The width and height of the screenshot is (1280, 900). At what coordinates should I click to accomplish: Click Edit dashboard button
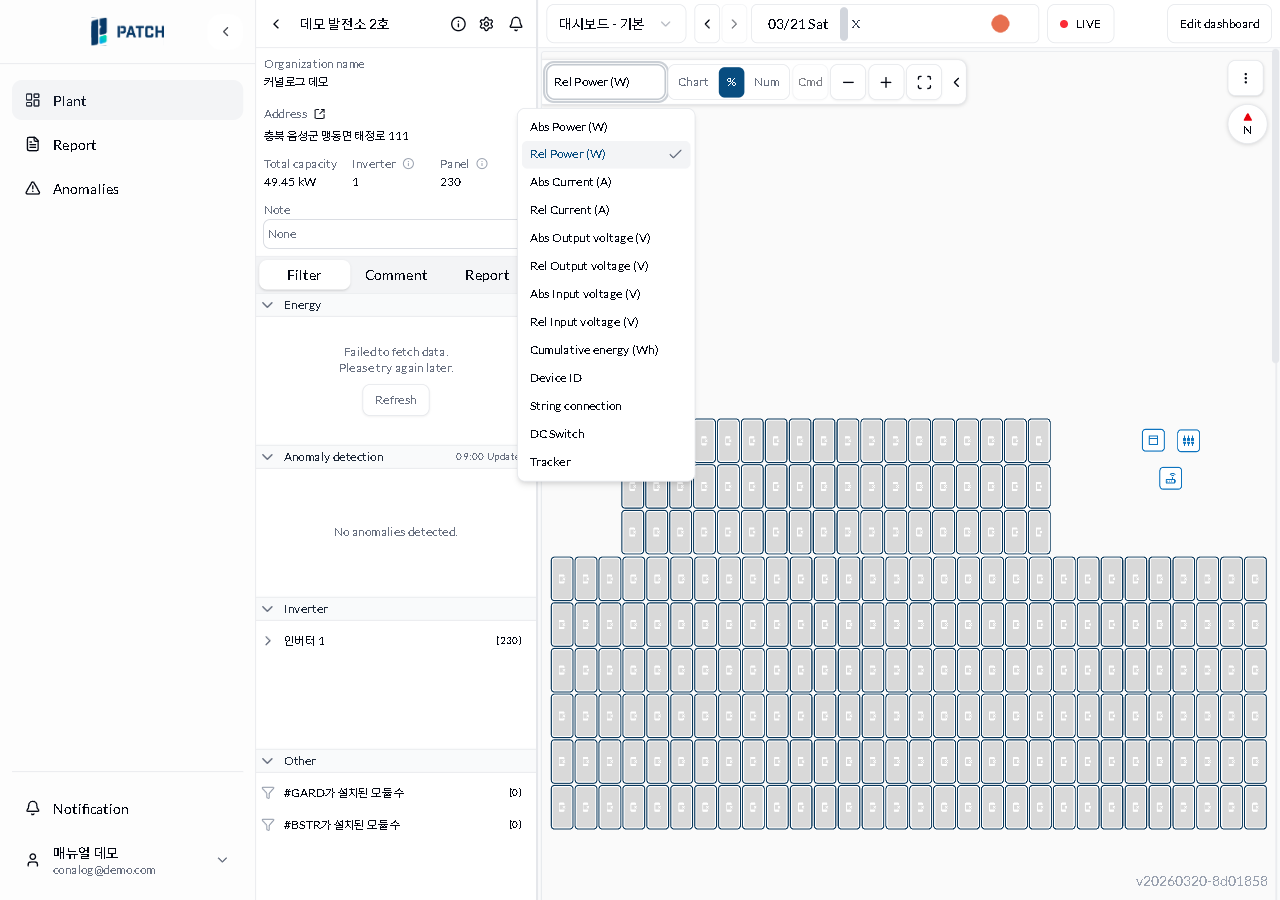pyautogui.click(x=1219, y=24)
